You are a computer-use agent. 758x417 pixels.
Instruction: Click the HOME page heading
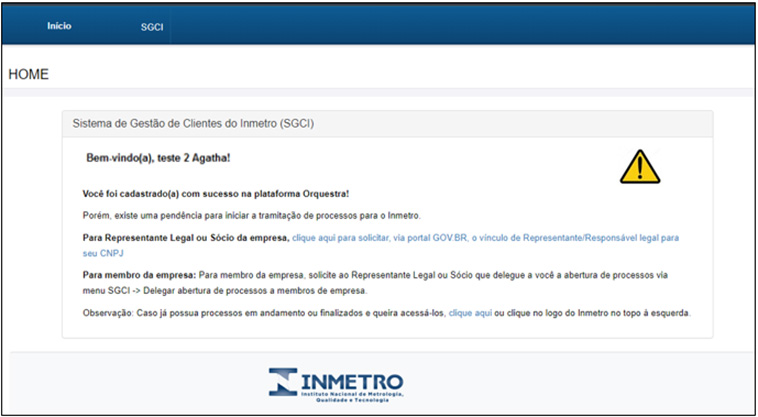(x=28, y=75)
